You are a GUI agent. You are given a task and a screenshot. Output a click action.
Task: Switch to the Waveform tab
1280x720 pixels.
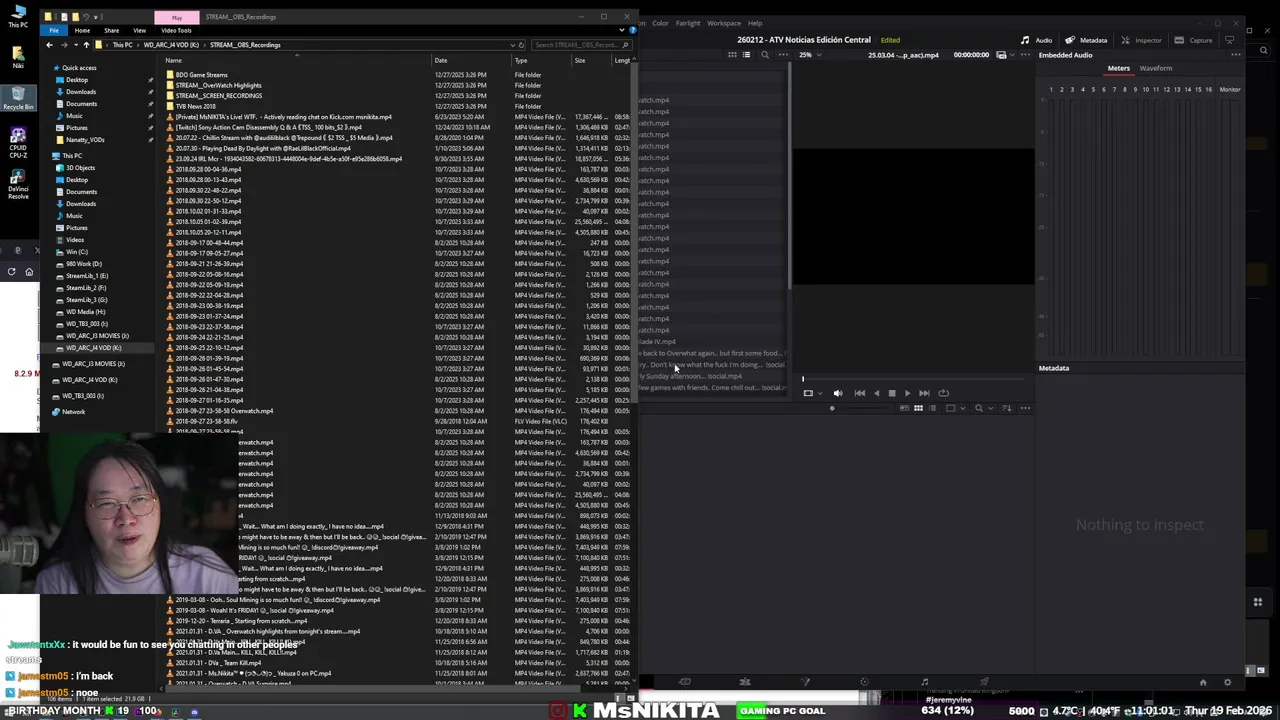pyautogui.click(x=1155, y=68)
